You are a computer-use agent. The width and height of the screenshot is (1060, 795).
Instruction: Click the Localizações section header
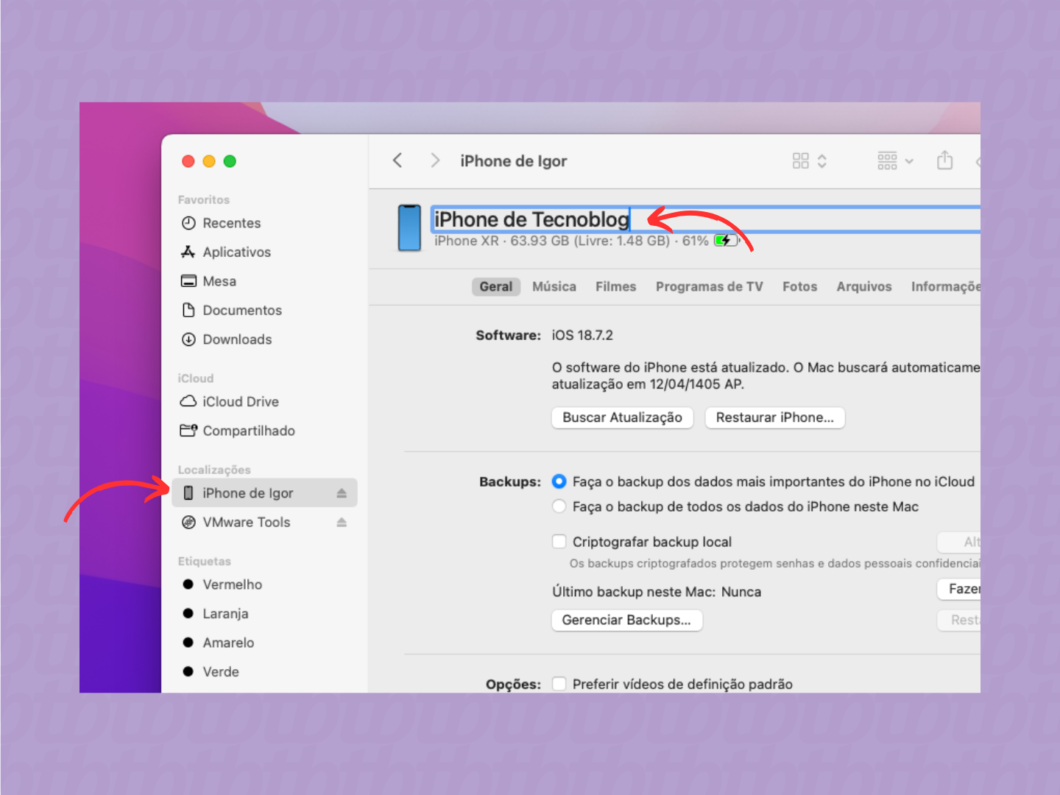[x=214, y=470]
